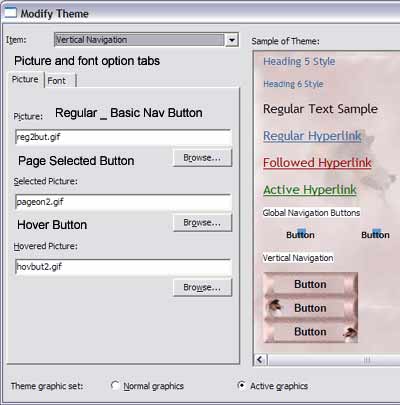Browse for the regular picture file
This screenshot has height=405, width=400.
point(202,158)
